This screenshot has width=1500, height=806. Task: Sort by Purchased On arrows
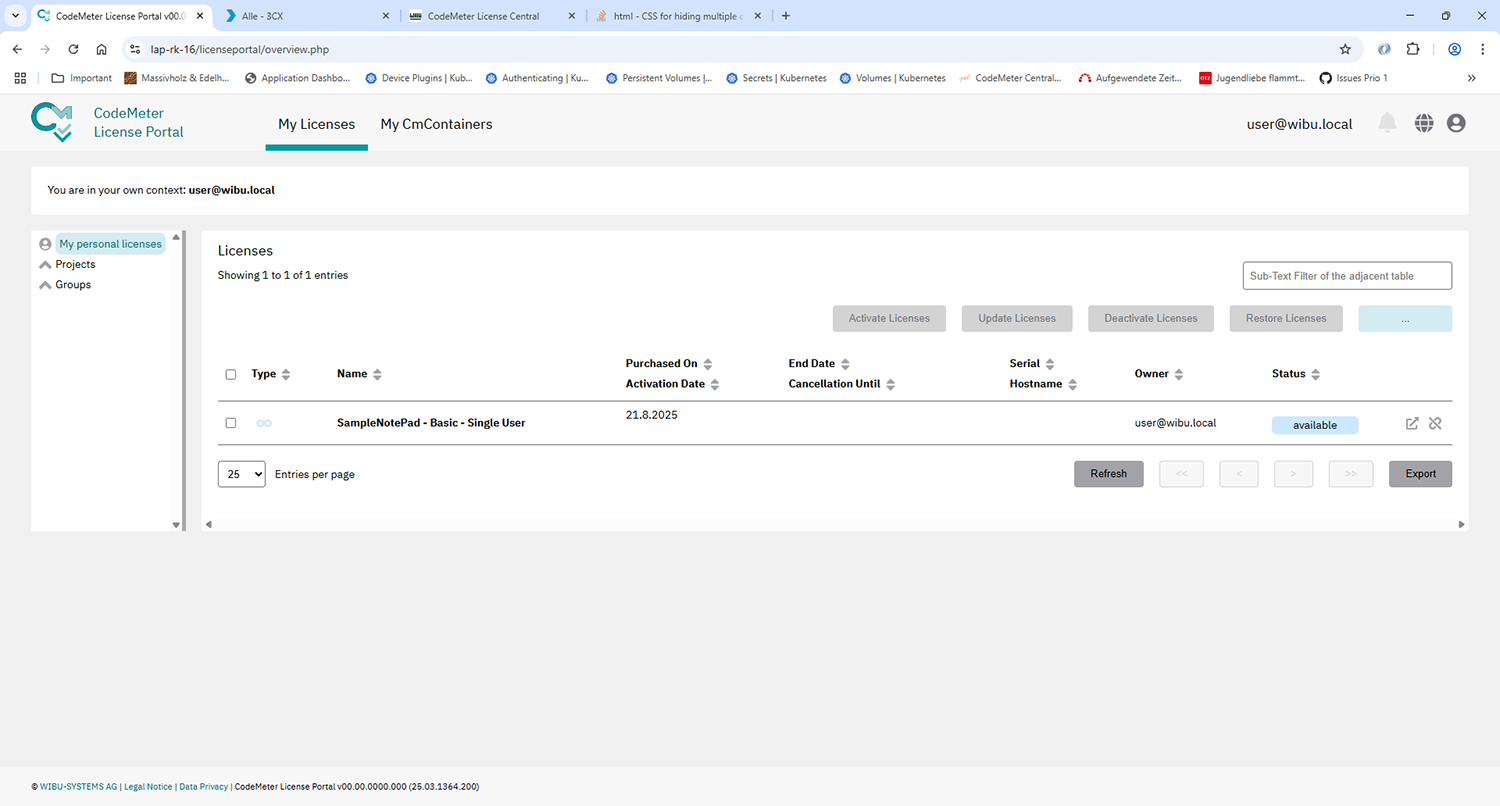pos(708,364)
